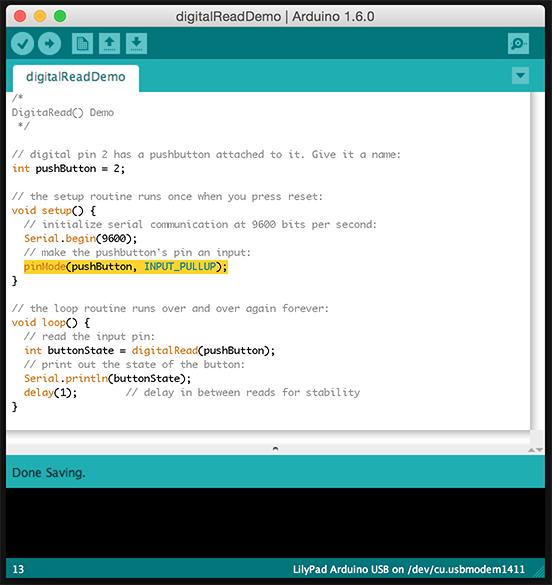Save the sketch with the down-arrow button
The image size is (552, 585).
click(137, 44)
